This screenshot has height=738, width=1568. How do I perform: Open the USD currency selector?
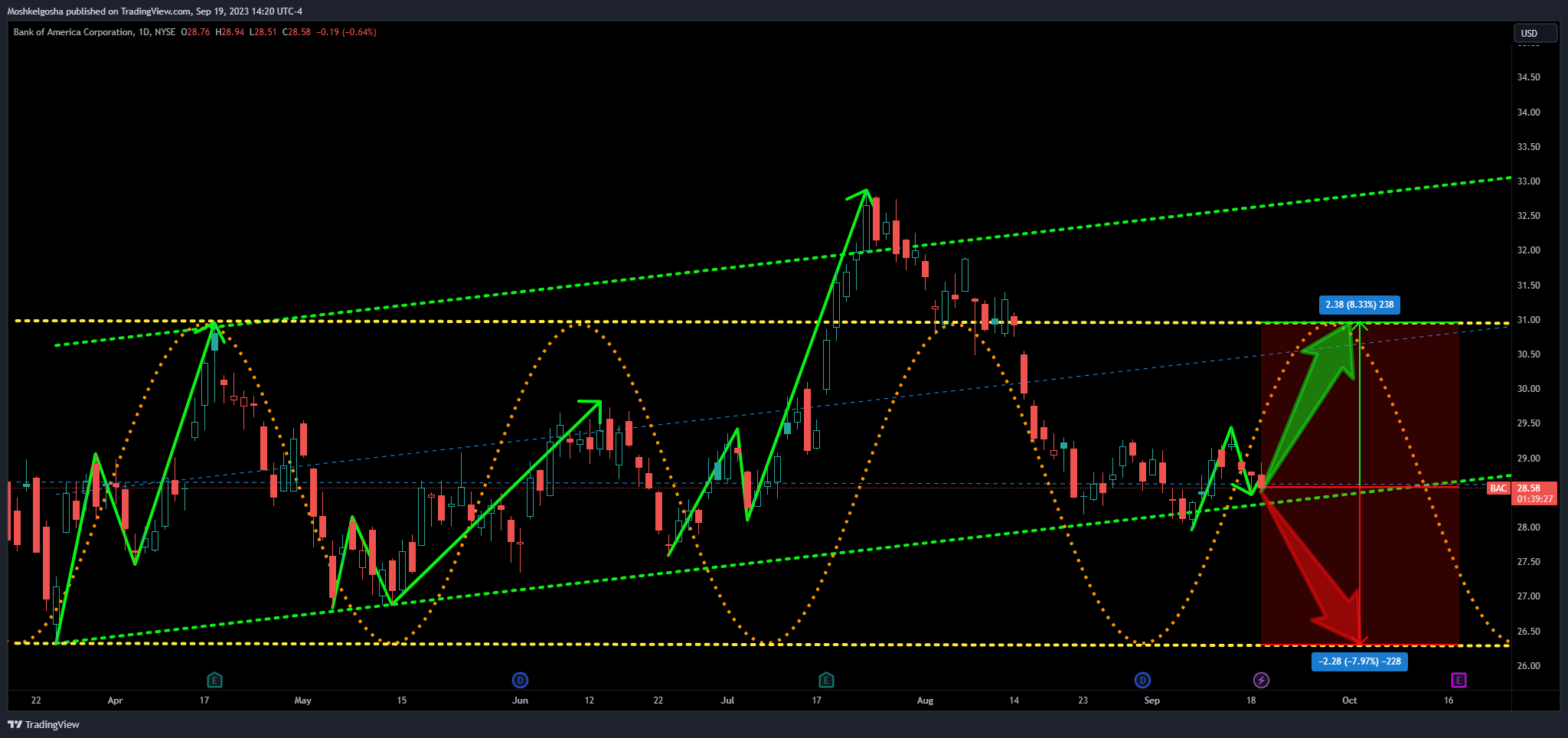(1535, 33)
